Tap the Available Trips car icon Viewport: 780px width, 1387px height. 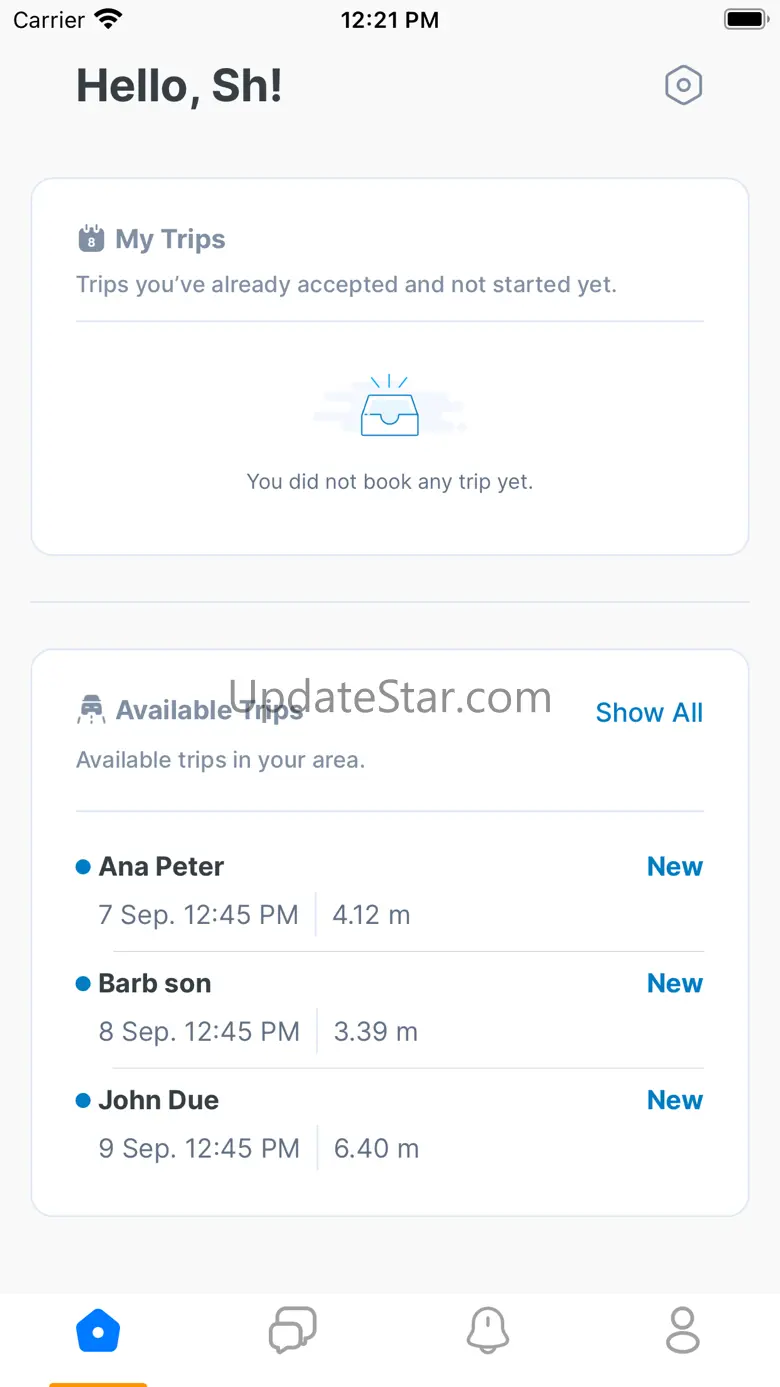coord(91,710)
